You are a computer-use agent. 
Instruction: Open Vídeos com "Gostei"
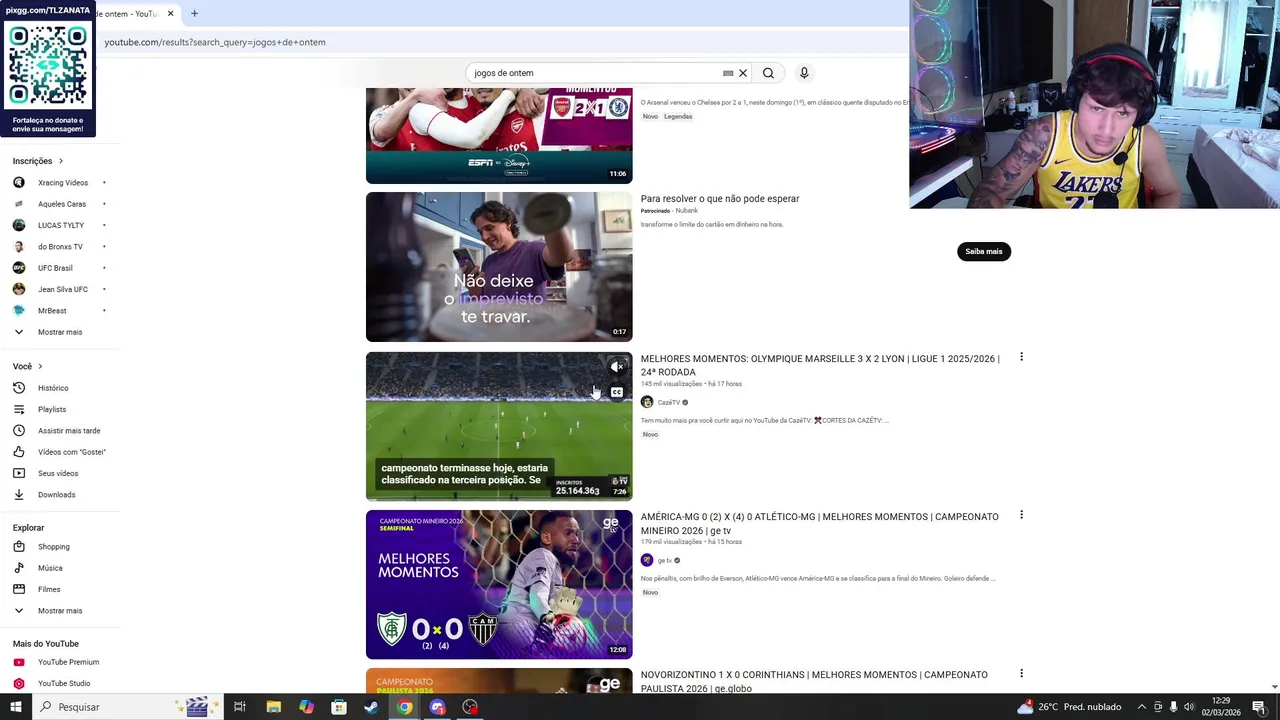(x=71, y=452)
